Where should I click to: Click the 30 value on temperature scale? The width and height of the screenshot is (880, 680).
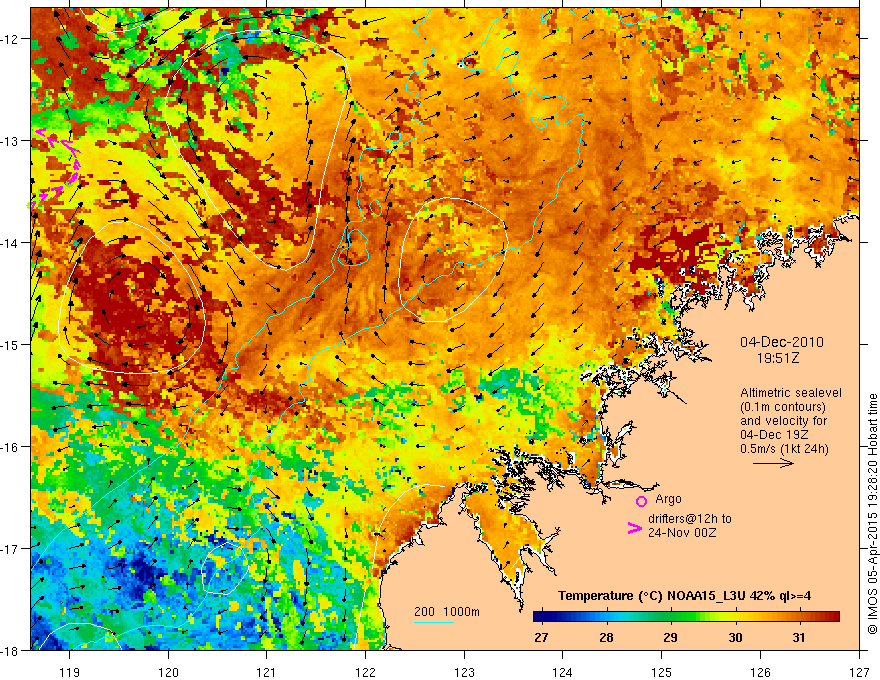(735, 637)
